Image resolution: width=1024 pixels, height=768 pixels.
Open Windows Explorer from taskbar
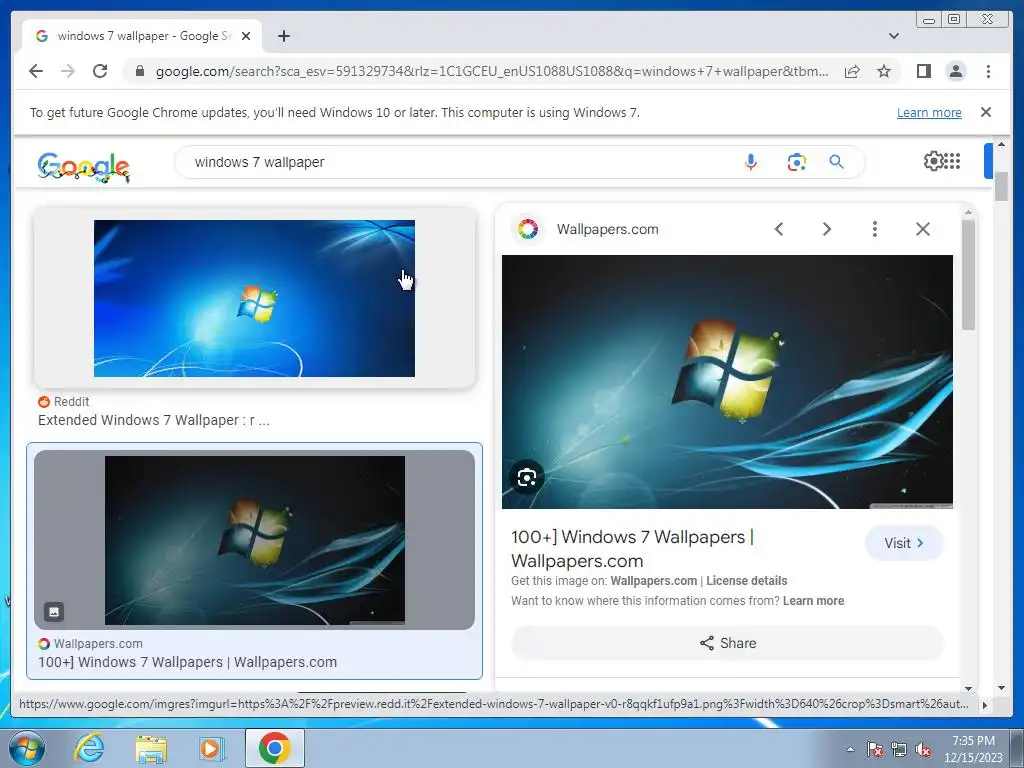coord(151,748)
